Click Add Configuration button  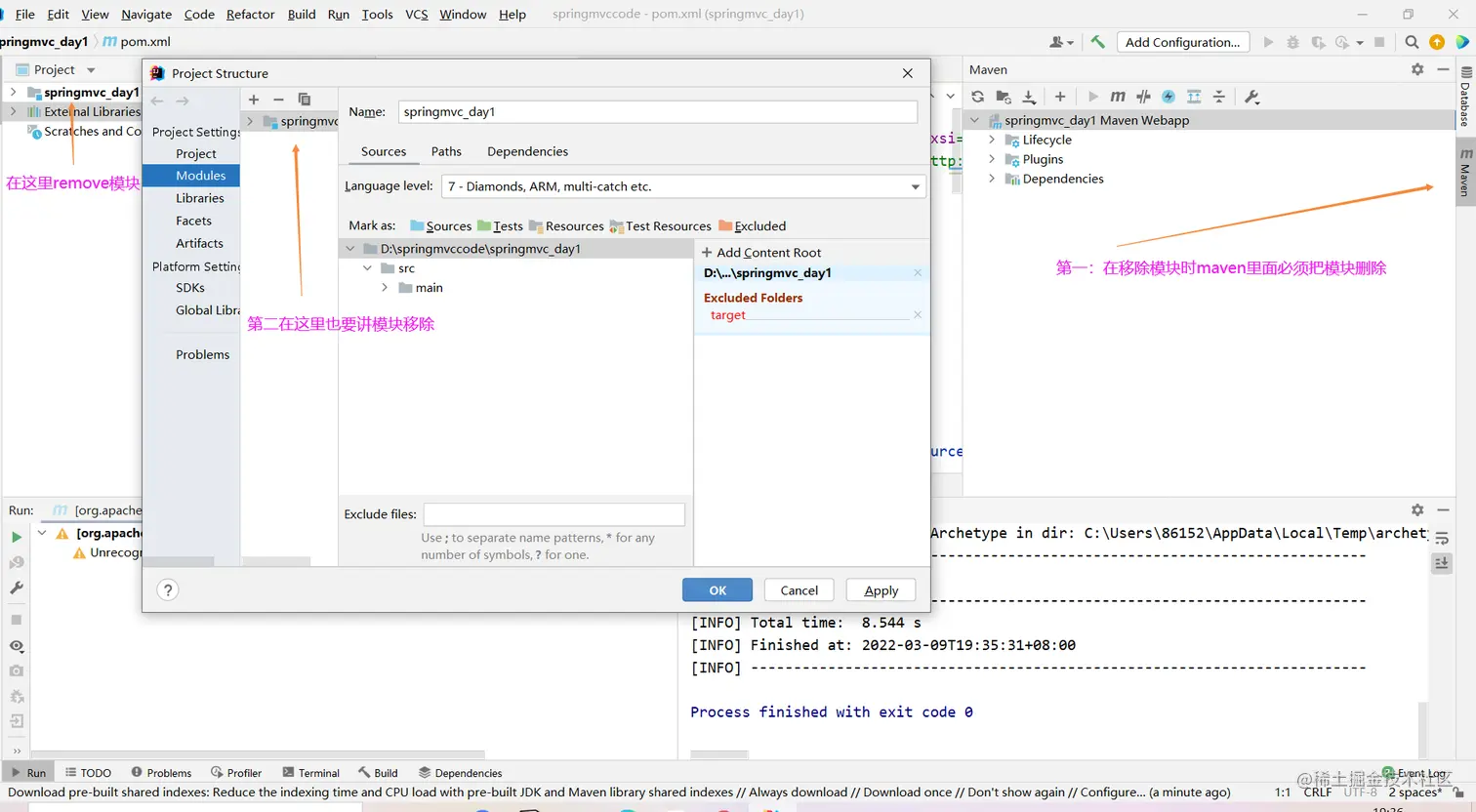tap(1182, 42)
